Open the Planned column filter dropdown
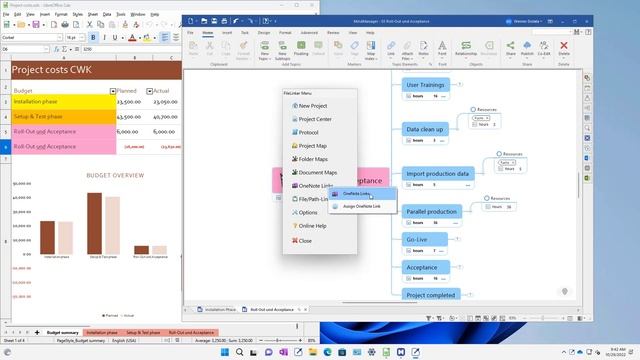 pyautogui.click(x=113, y=91)
